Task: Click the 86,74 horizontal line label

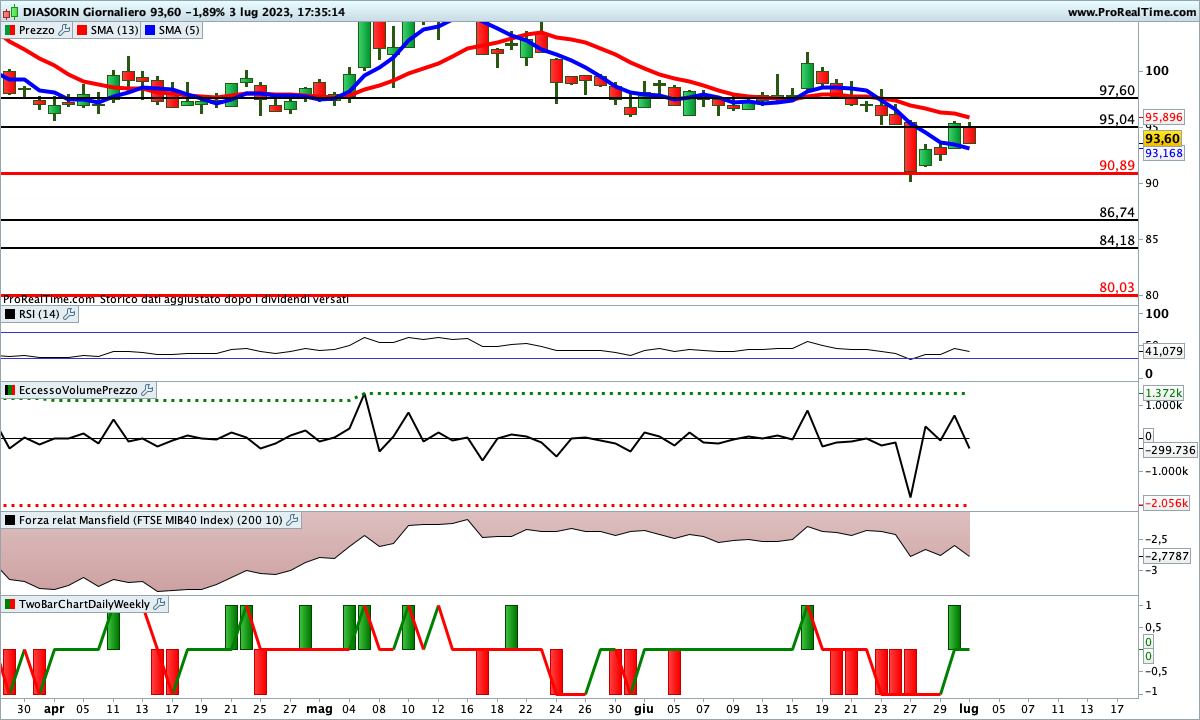Action: coord(1117,212)
